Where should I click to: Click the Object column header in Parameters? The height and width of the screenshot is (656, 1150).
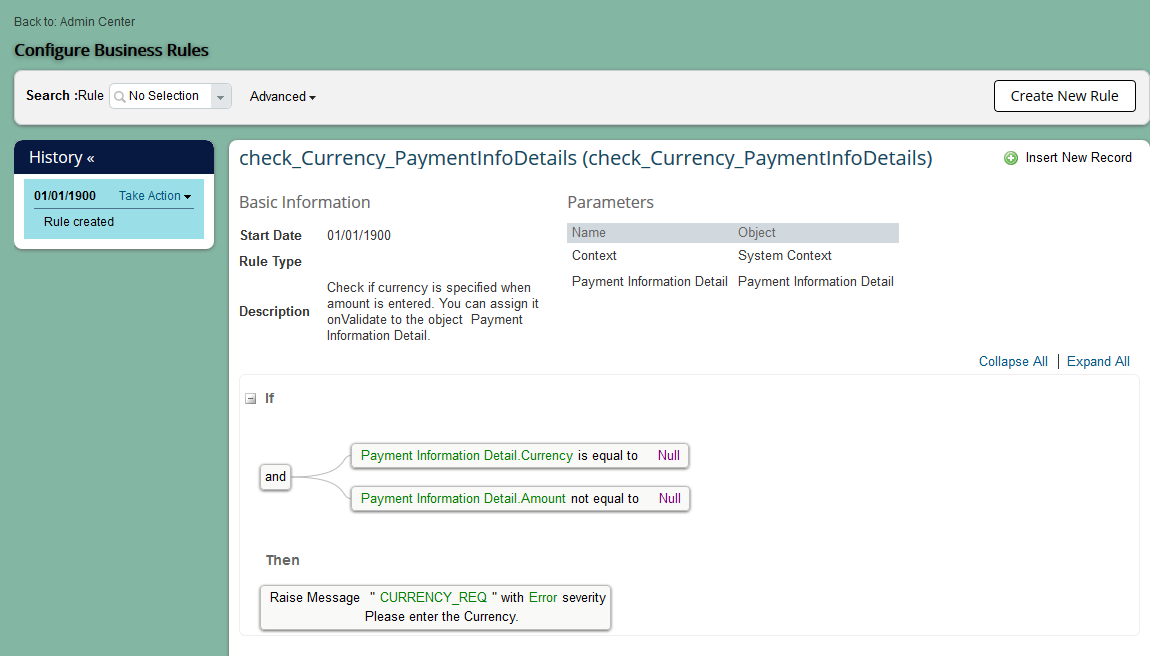(x=756, y=233)
